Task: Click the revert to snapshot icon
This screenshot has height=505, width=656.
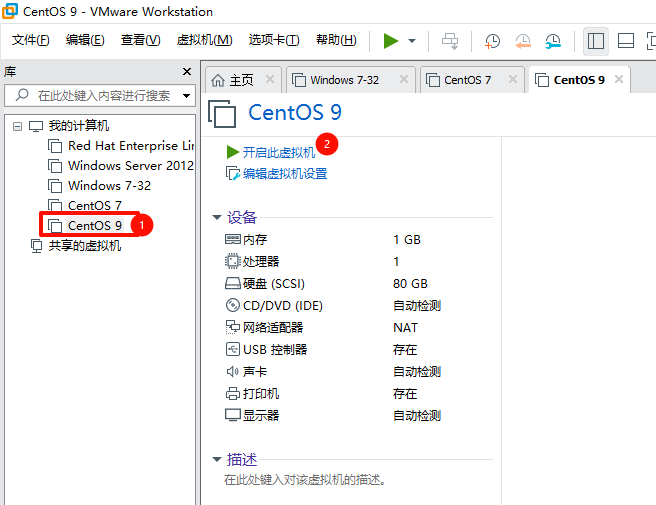Action: (x=523, y=41)
